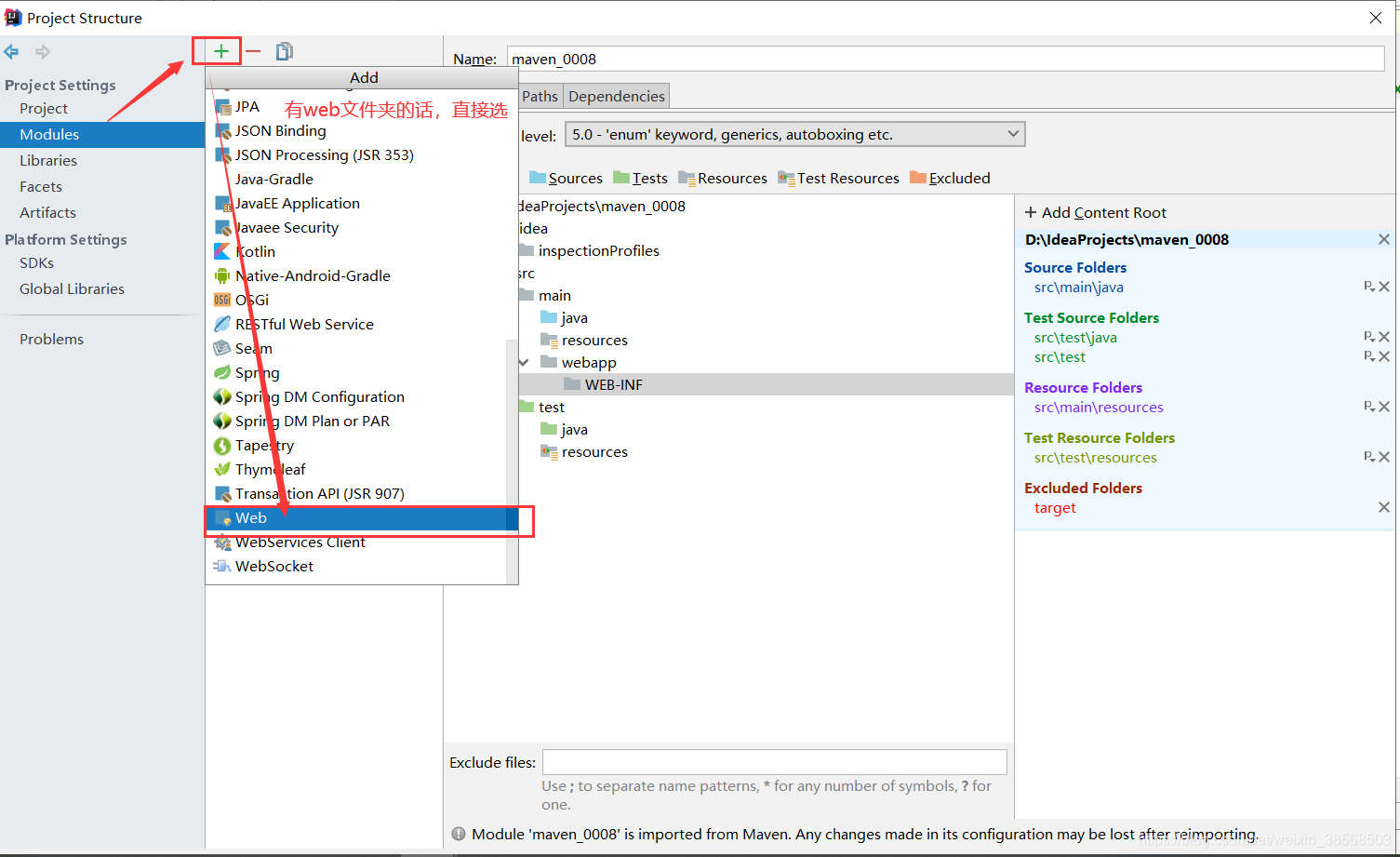Select JPA from the Add list
Image resolution: width=1400 pixels, height=857 pixels.
coord(247,107)
